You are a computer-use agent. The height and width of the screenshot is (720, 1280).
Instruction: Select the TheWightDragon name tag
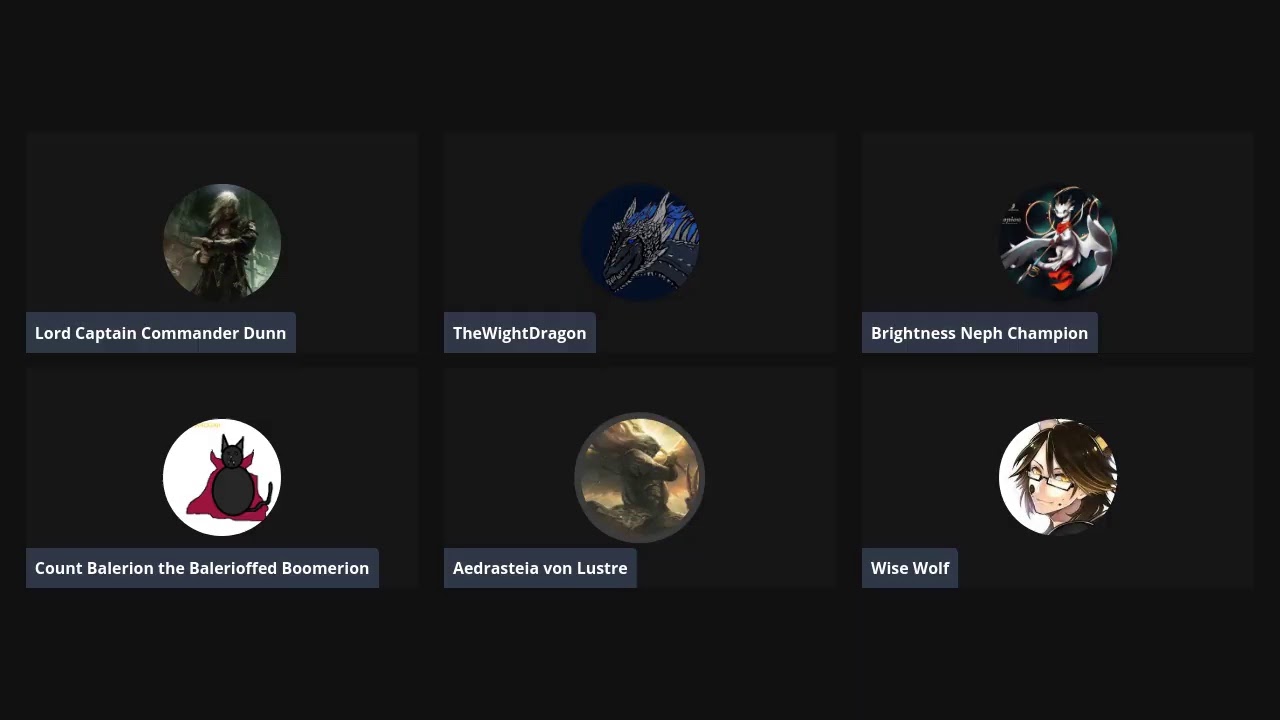pos(520,333)
